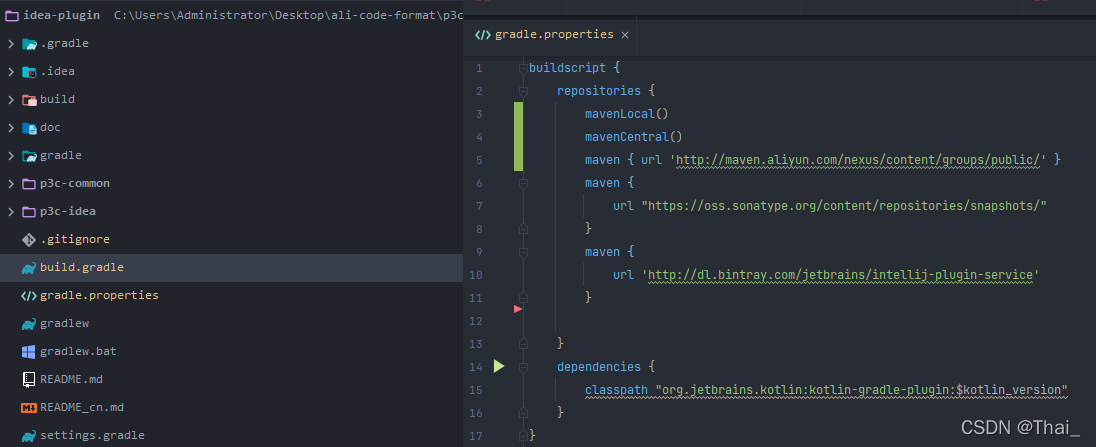Fold the dependencies block at line 14

click(x=523, y=367)
